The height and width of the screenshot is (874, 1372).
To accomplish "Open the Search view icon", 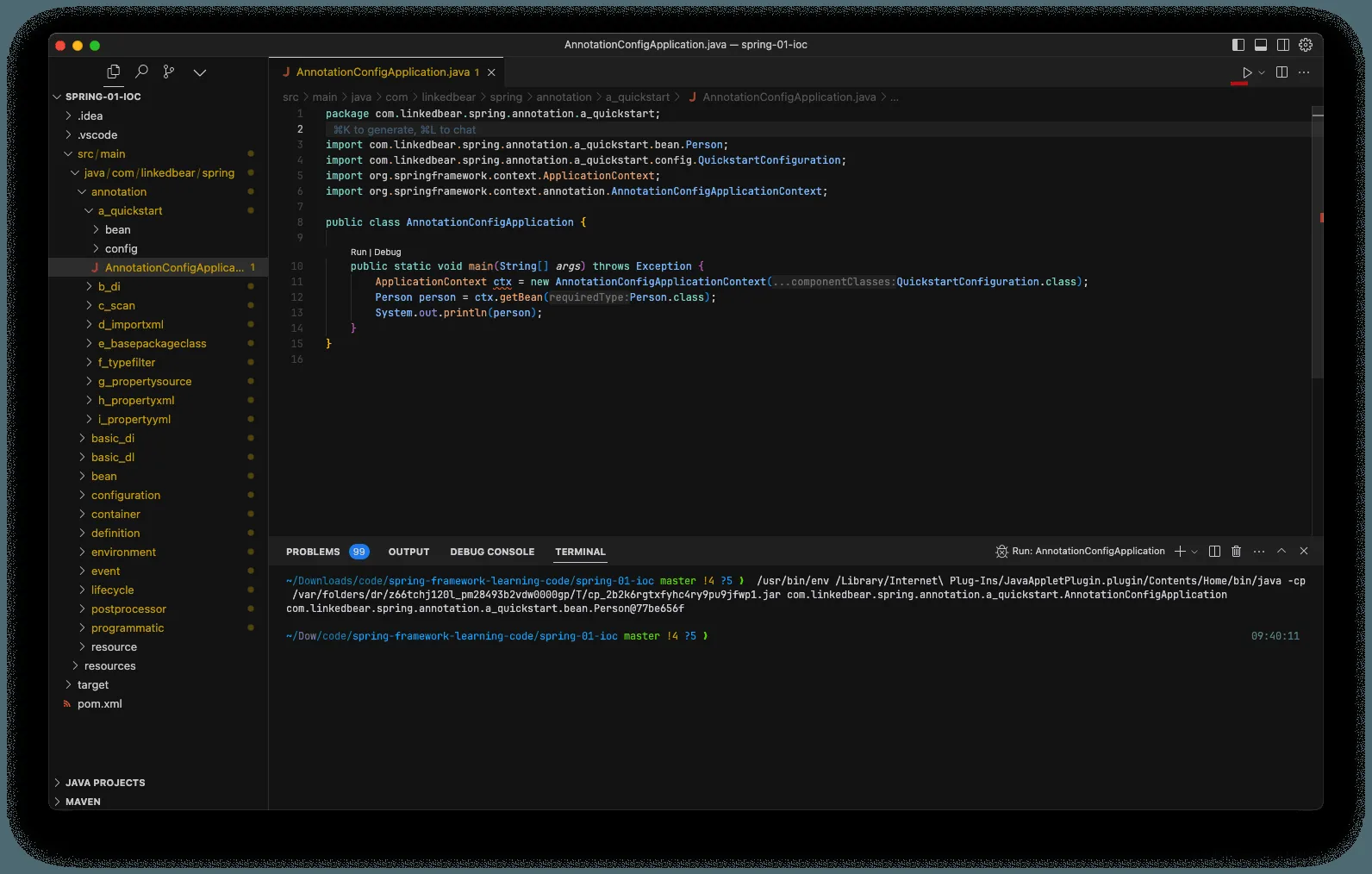I will coord(142,72).
